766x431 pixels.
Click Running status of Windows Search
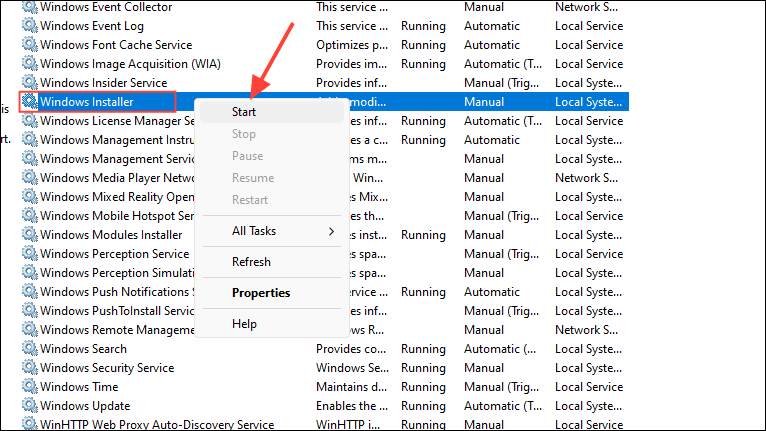click(x=423, y=349)
